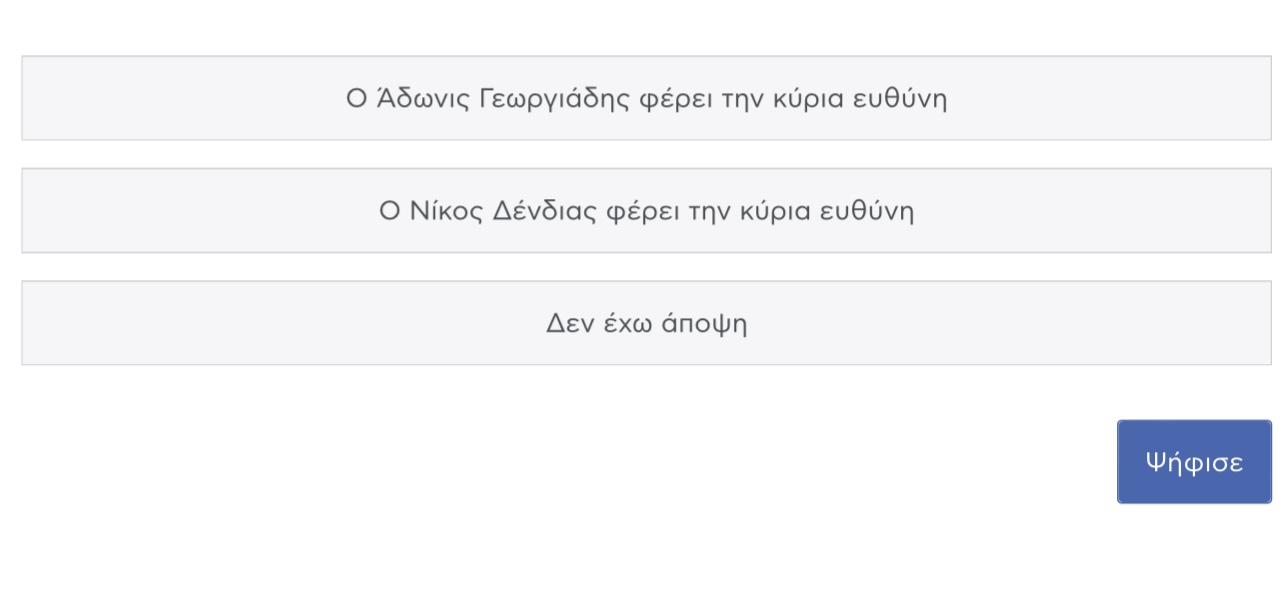Submit the poll with Ψήφισε

tap(1194, 462)
